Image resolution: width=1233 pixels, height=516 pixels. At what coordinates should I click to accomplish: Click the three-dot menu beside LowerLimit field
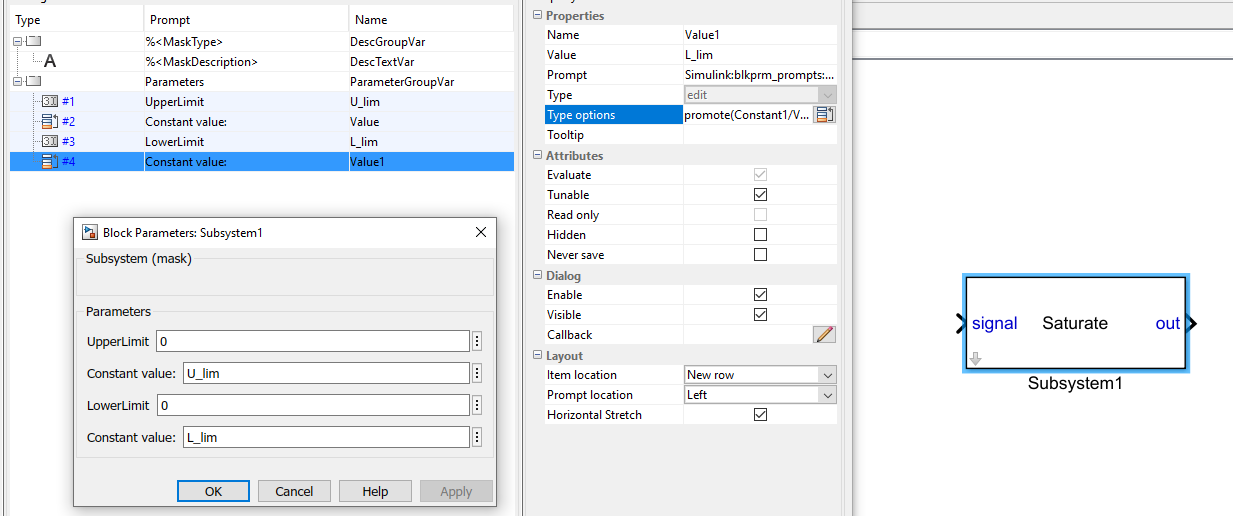coord(477,405)
